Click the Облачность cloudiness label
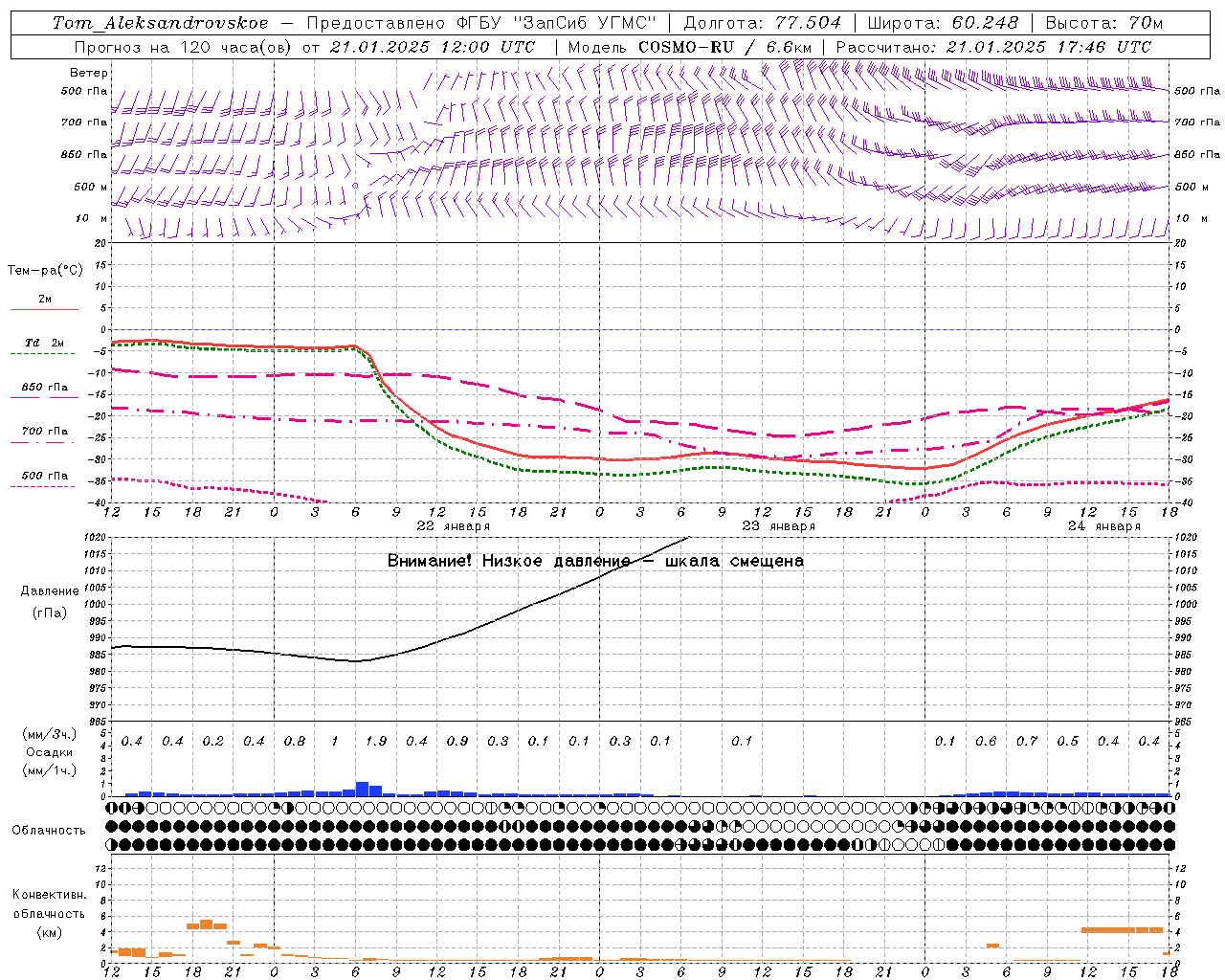Image resolution: width=1225 pixels, height=980 pixels. pos(49,831)
